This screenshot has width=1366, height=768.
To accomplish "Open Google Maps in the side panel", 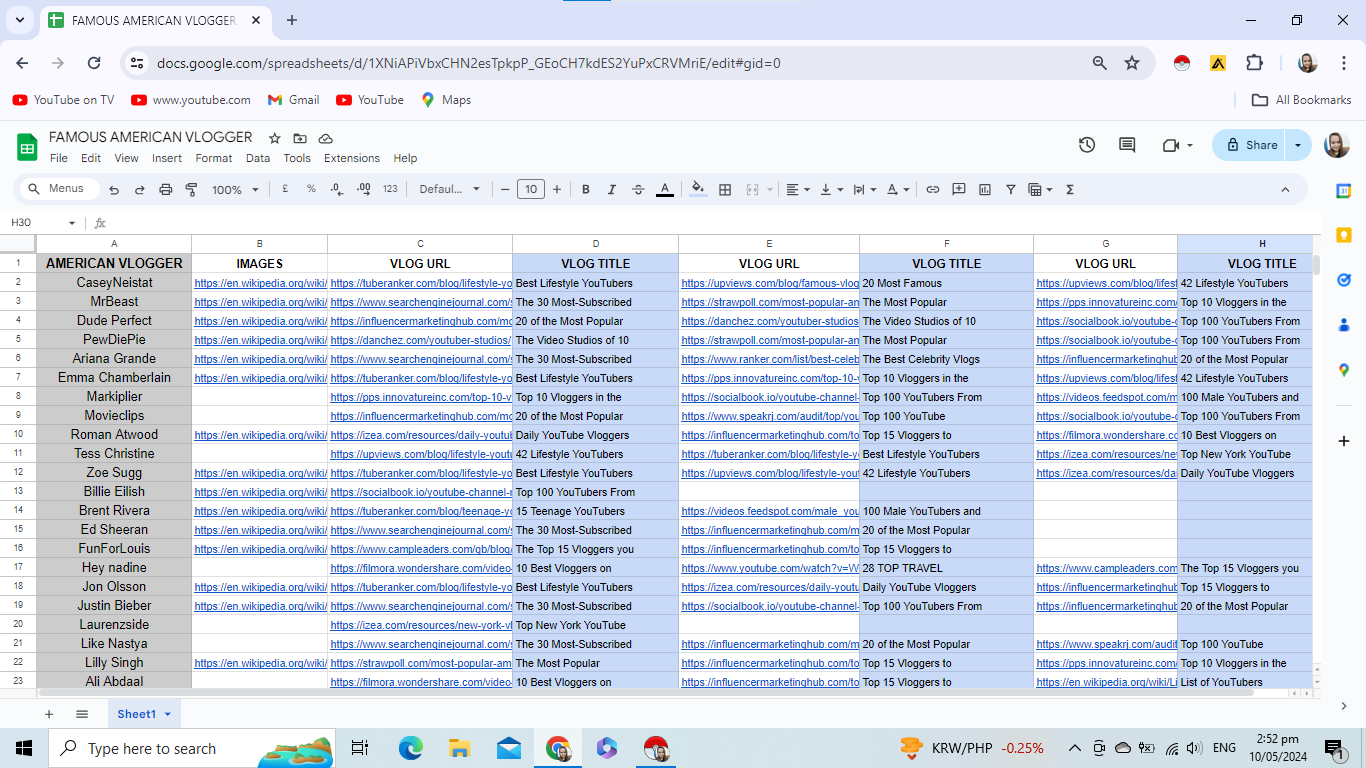I will coord(1343,369).
